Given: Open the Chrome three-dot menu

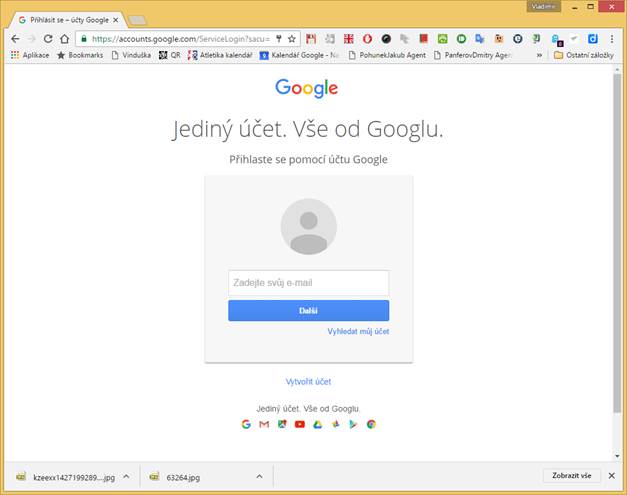Looking at the screenshot, I should pyautogui.click(x=611, y=39).
